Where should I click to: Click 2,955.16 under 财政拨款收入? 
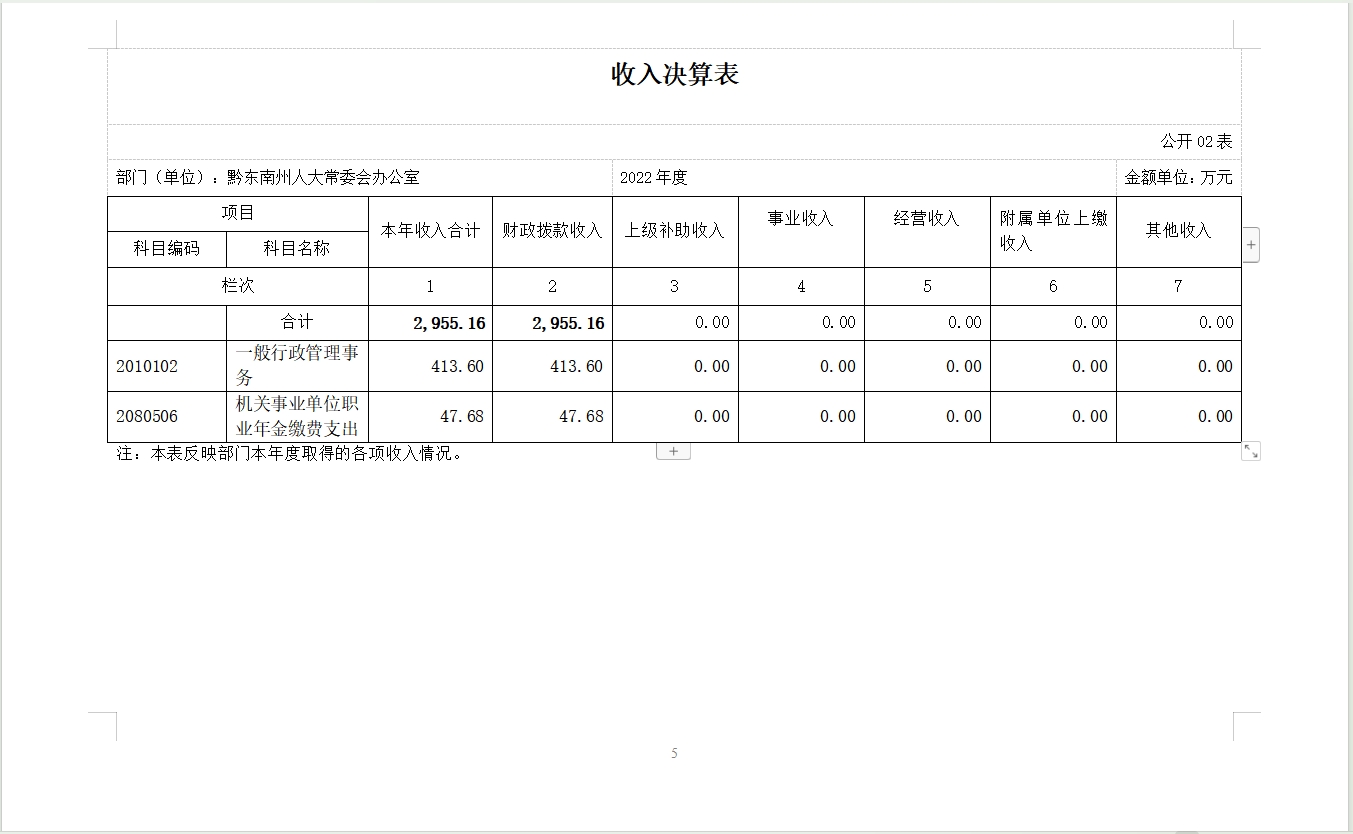[x=568, y=323]
